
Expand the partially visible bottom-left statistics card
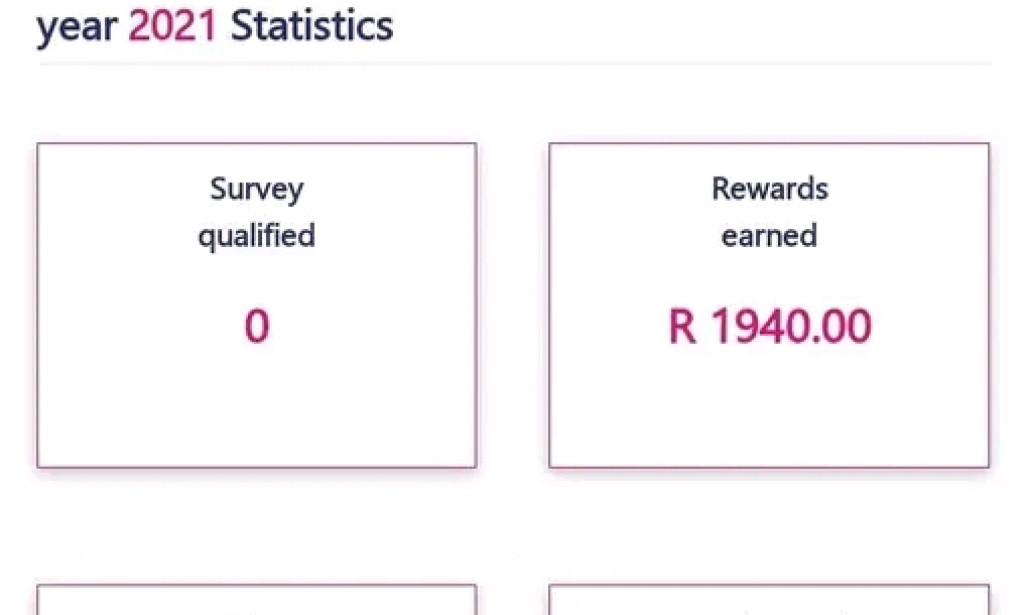coord(257,600)
